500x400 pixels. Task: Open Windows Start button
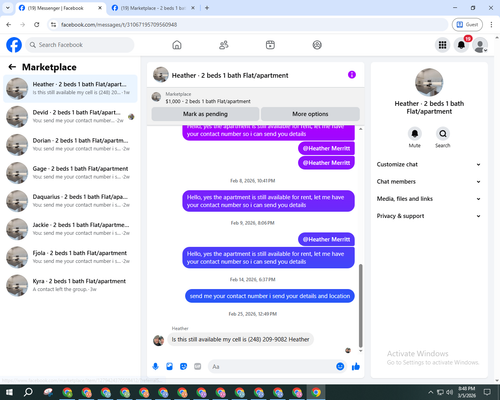[x=9, y=392]
